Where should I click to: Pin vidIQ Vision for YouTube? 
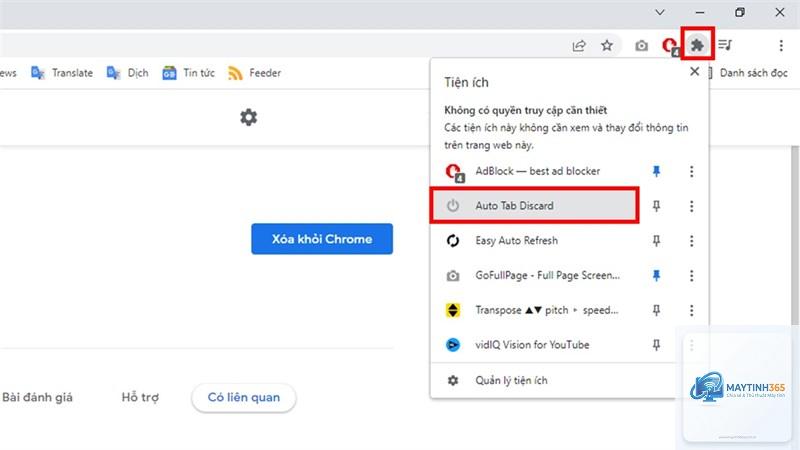pos(656,345)
